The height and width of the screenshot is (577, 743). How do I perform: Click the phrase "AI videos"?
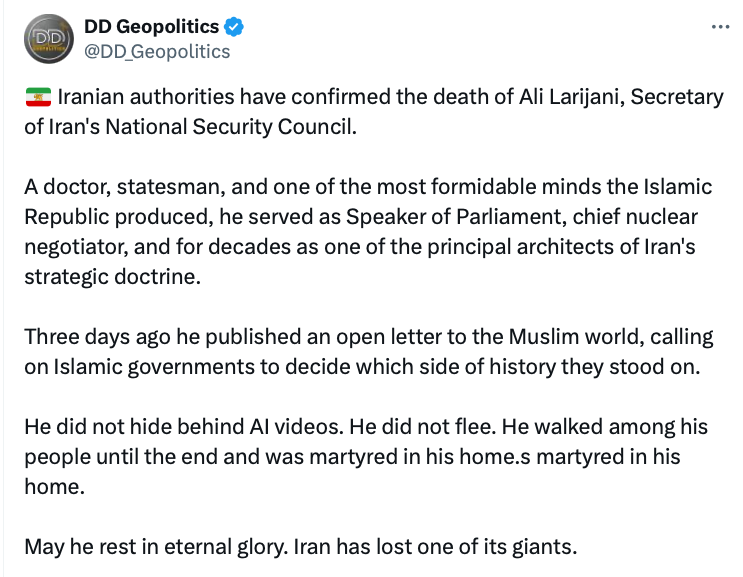point(283,427)
